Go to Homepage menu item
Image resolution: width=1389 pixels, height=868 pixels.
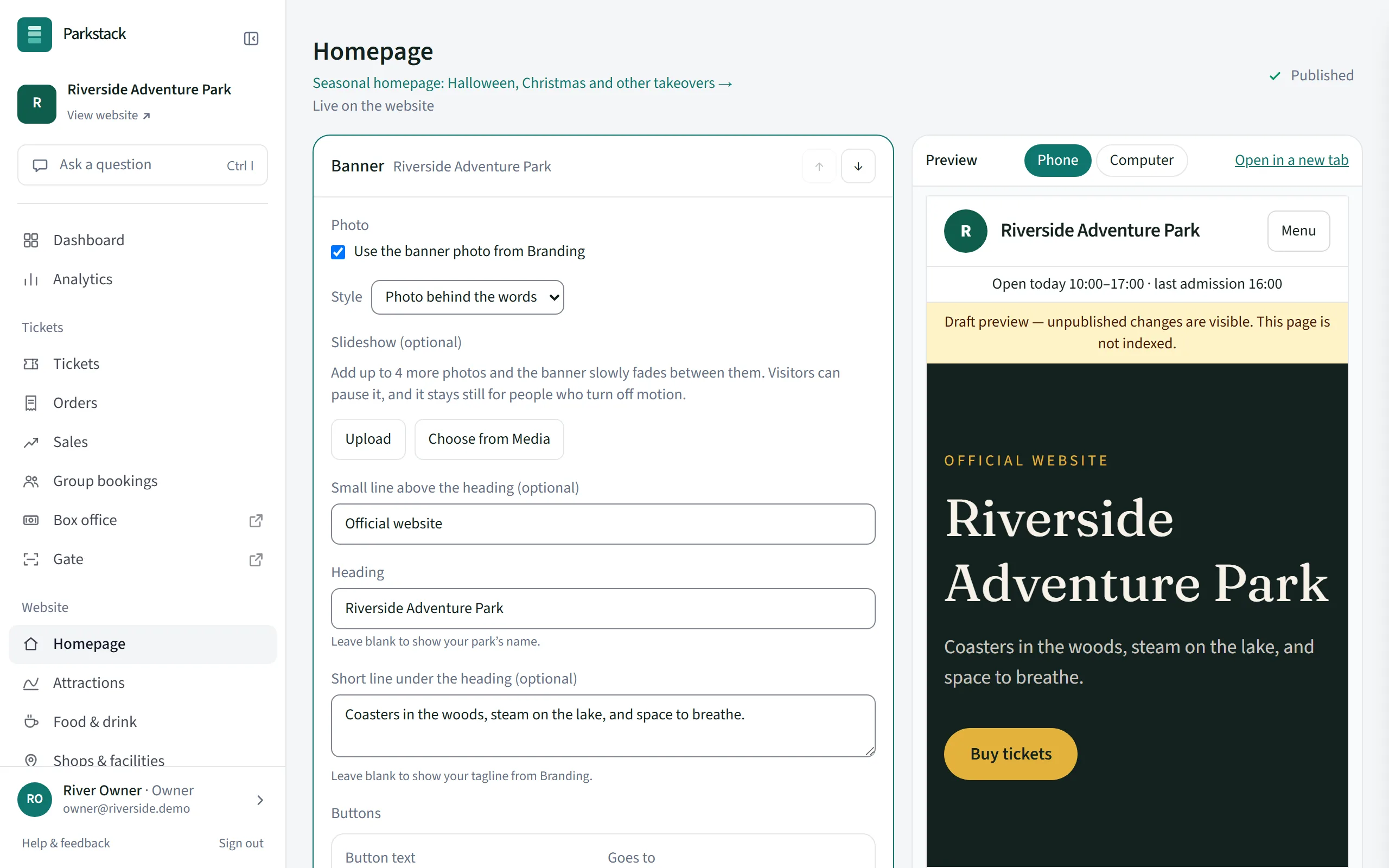point(142,644)
